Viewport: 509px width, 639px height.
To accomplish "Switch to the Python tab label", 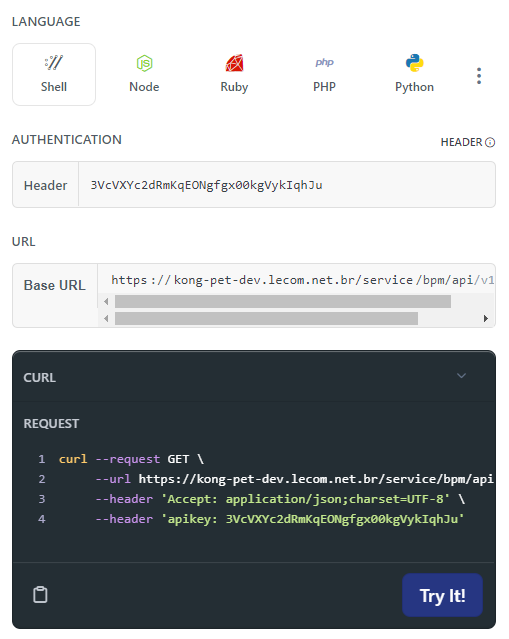I will pyautogui.click(x=414, y=87).
